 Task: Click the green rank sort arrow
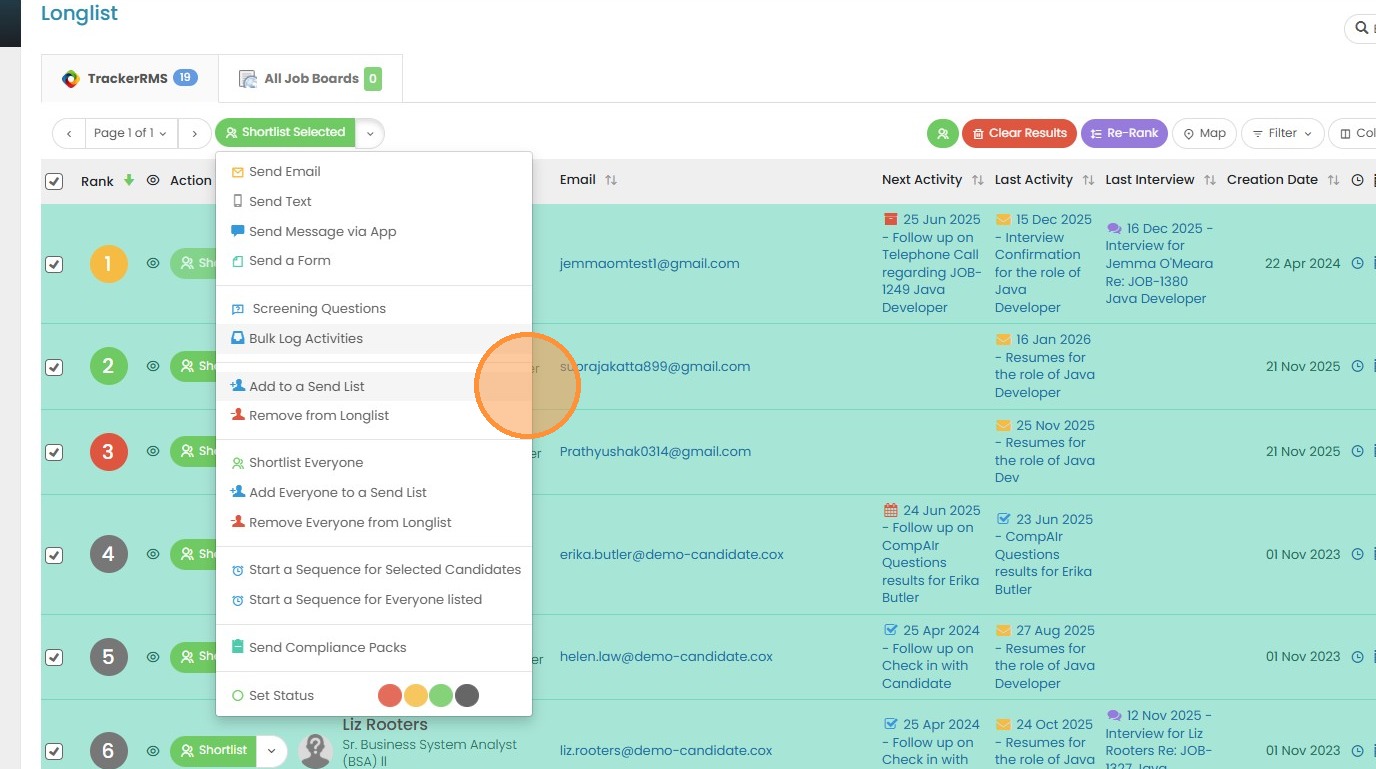coord(129,181)
